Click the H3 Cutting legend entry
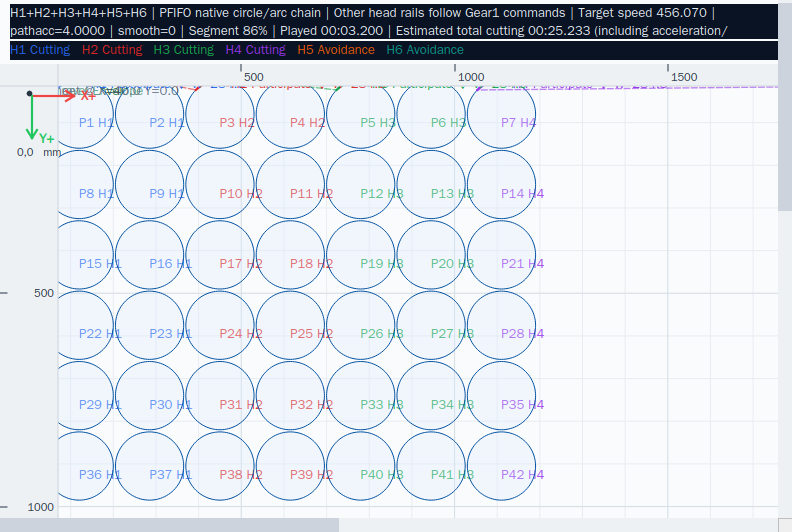 pos(184,50)
